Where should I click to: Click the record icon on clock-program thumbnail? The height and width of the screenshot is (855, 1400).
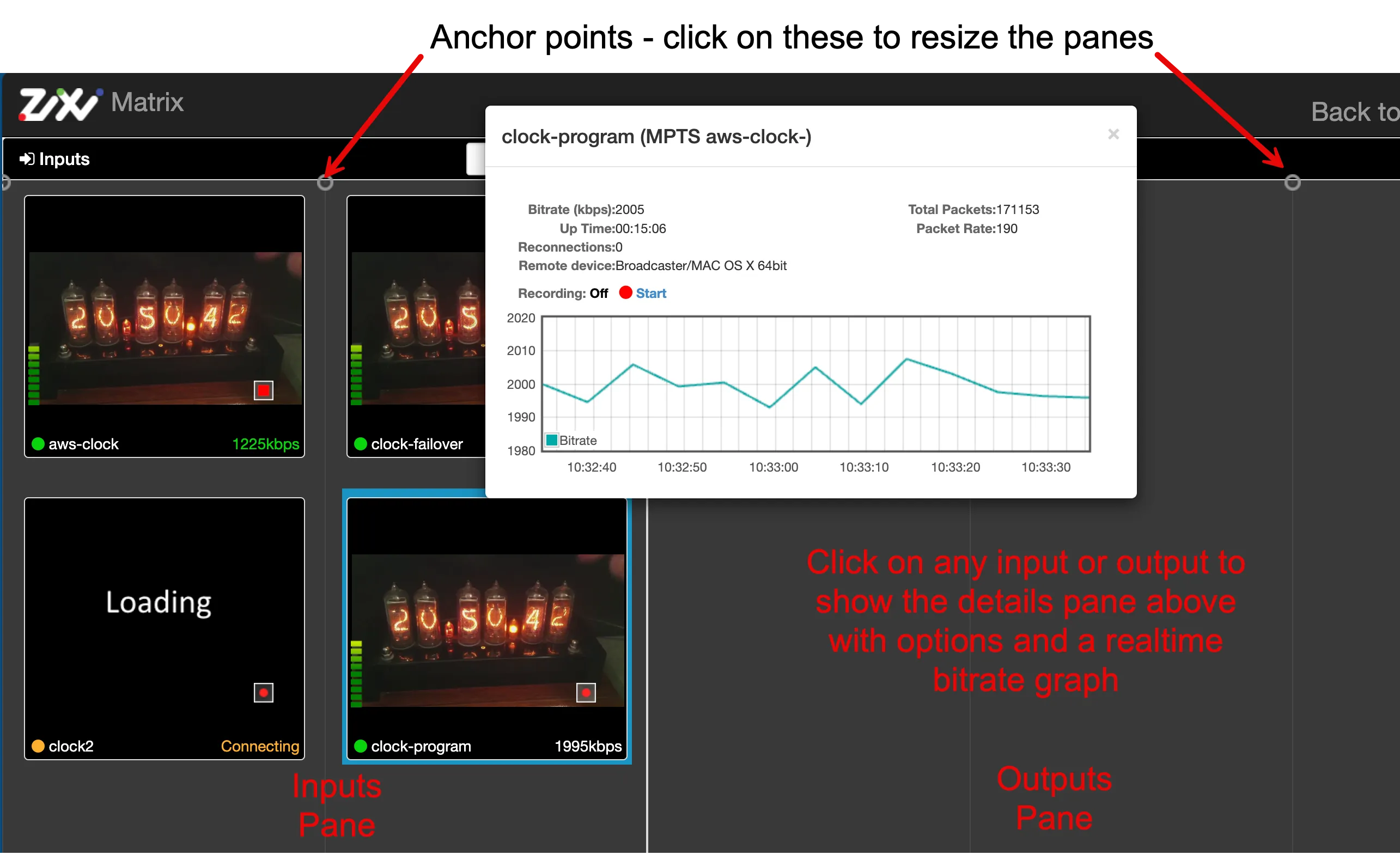click(586, 693)
